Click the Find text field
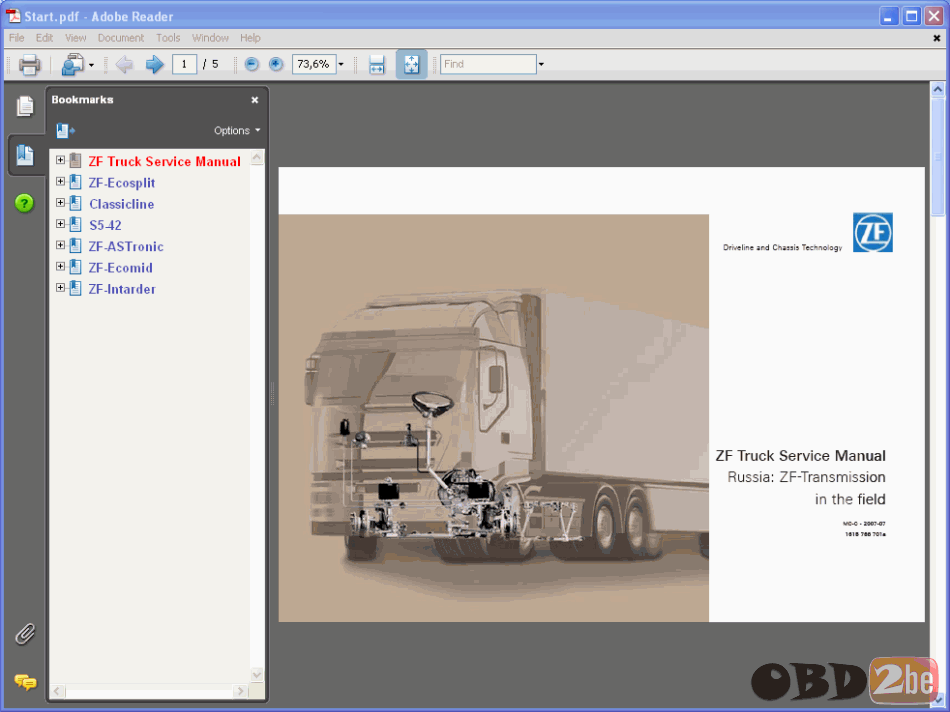Screen dimensions: 950x712 pyautogui.click(x=488, y=64)
